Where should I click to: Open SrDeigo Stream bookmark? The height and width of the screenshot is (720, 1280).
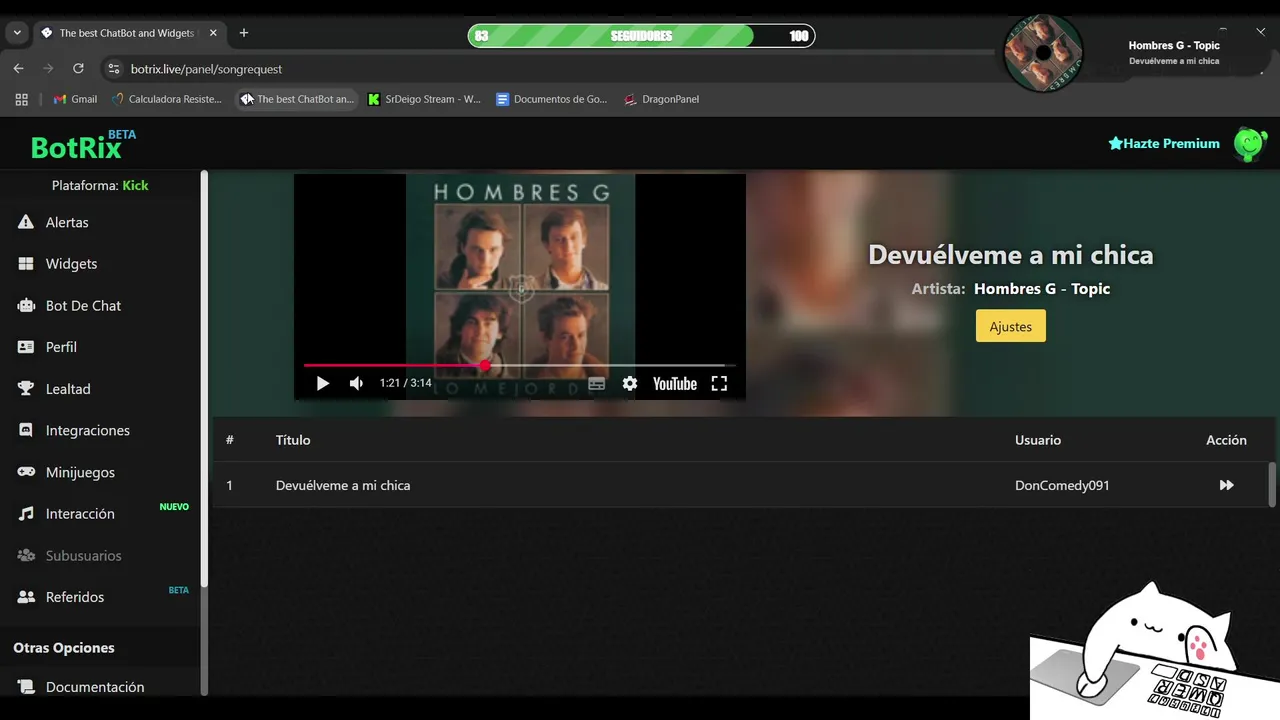[x=424, y=99]
